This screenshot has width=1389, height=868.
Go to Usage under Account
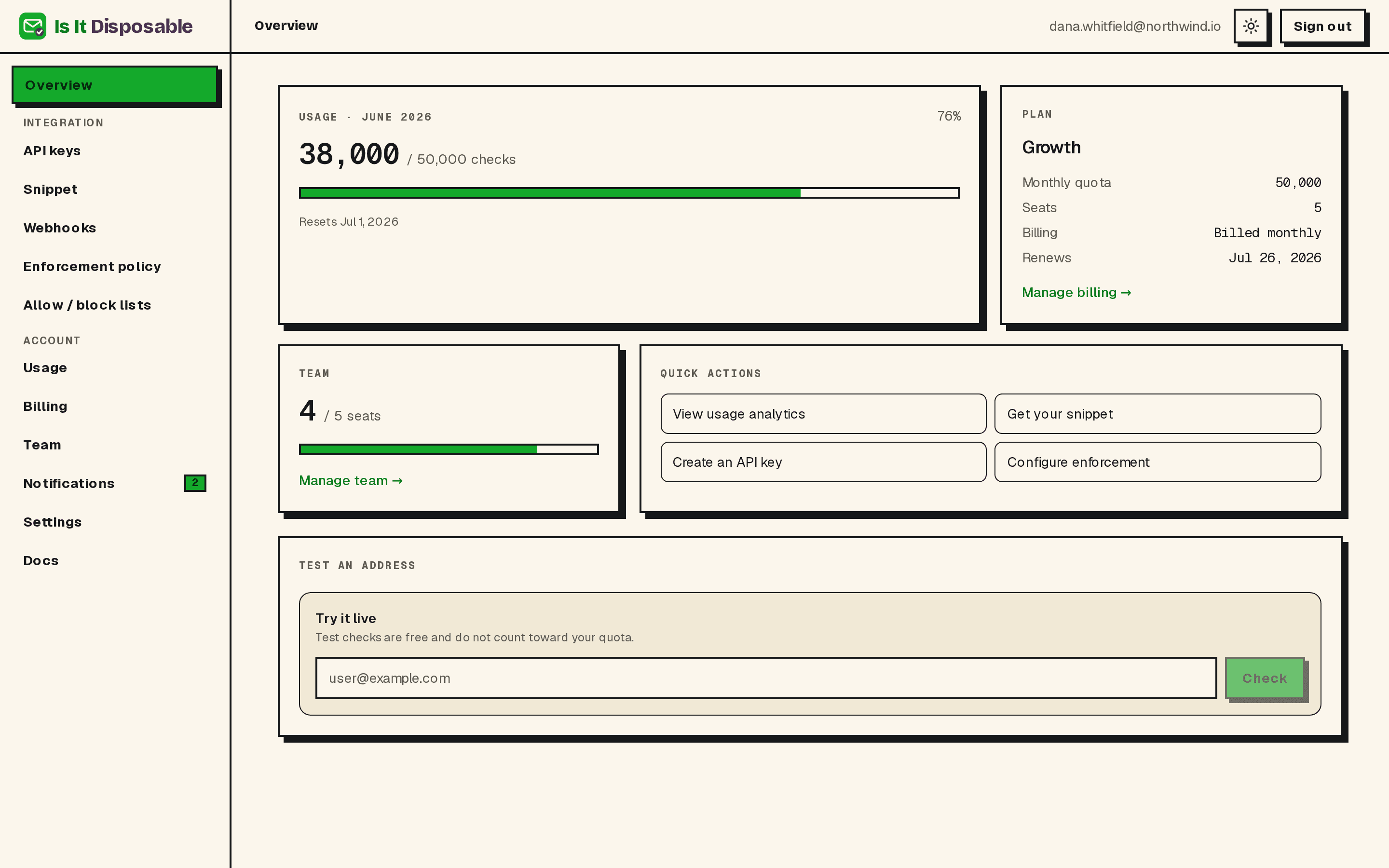click(x=115, y=368)
